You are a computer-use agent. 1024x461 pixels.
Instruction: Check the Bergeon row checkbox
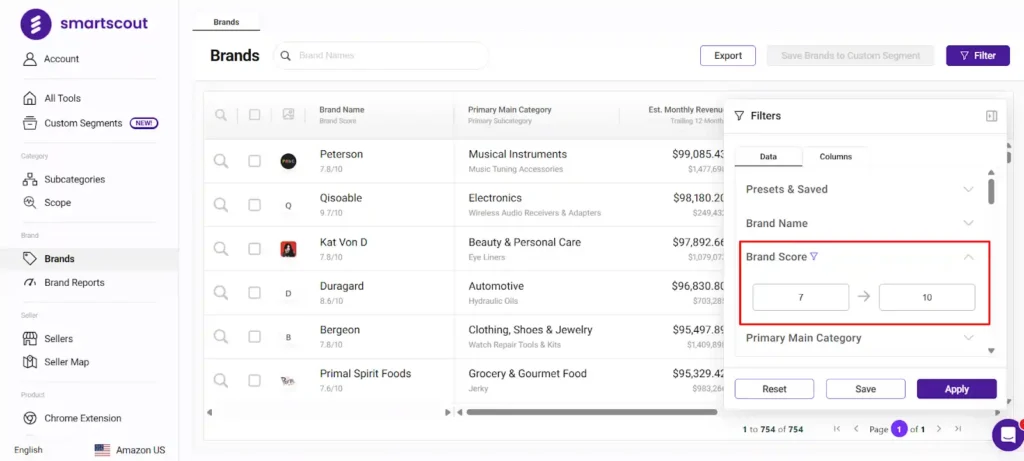(x=255, y=336)
